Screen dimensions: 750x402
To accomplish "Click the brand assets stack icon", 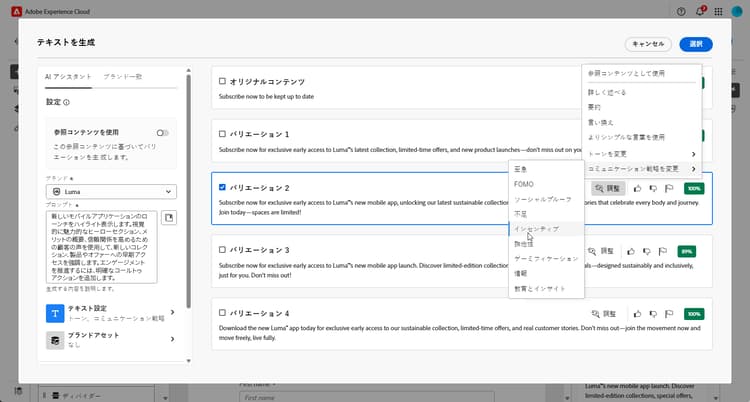I will pos(55,340).
